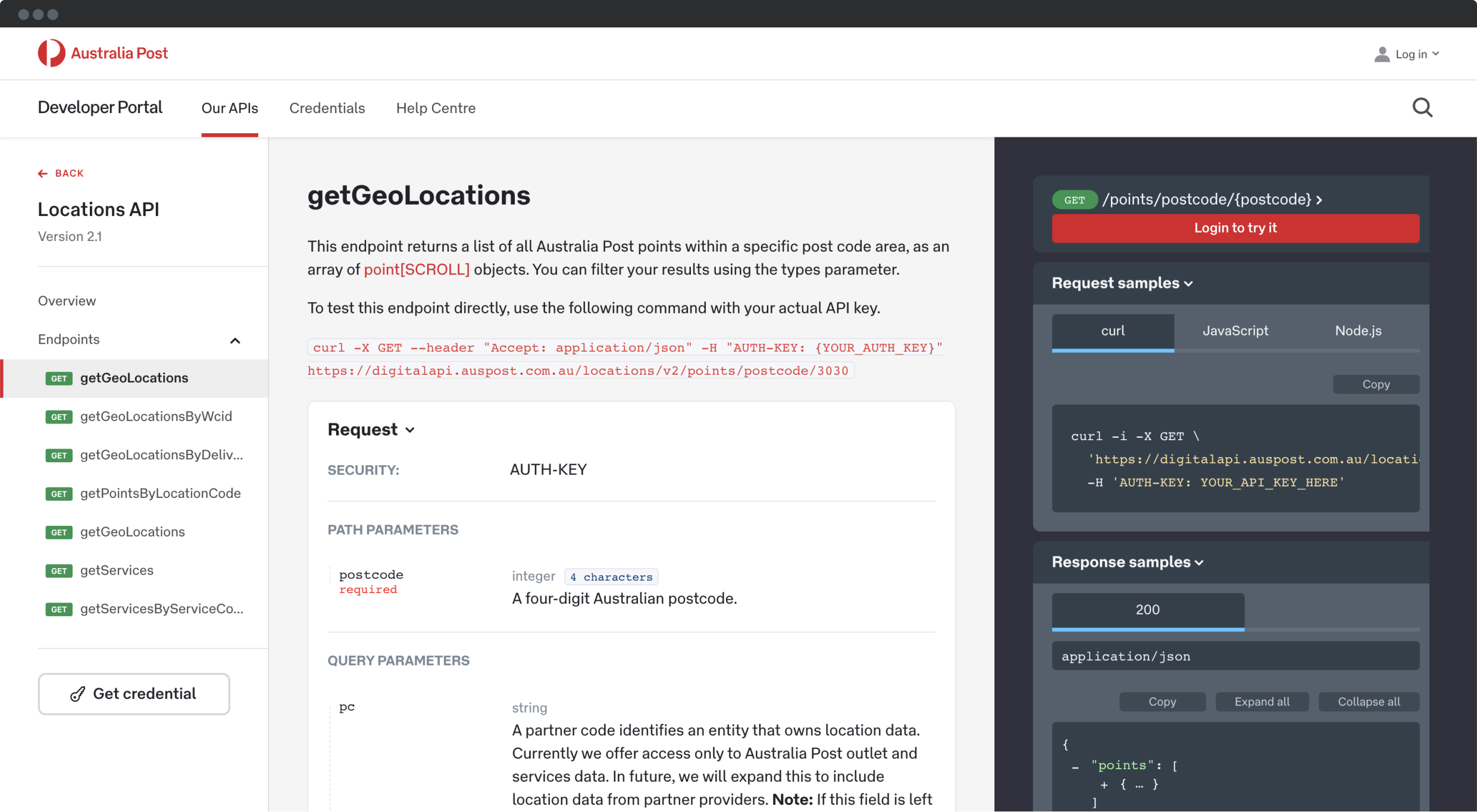Expand the /points/postcode/{postcode} path arrow
This screenshot has height=812, width=1477.
1319,200
